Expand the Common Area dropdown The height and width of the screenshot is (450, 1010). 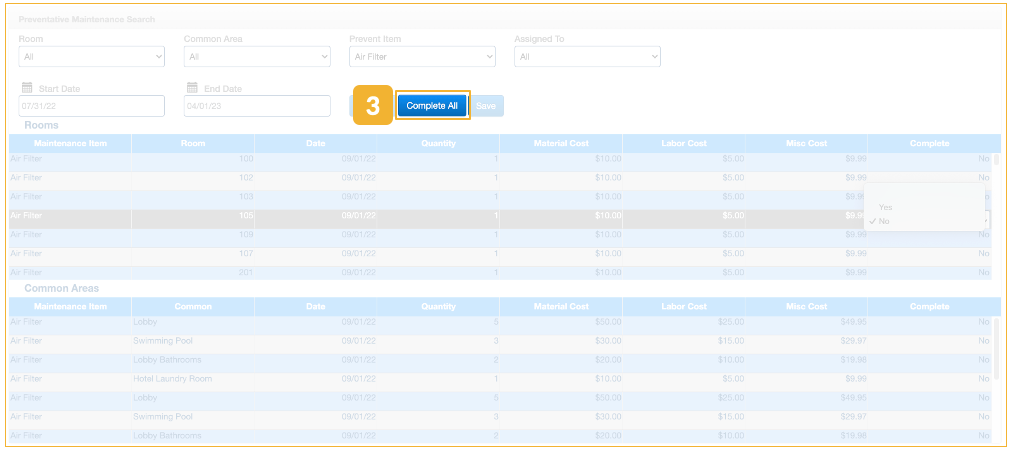click(x=257, y=57)
